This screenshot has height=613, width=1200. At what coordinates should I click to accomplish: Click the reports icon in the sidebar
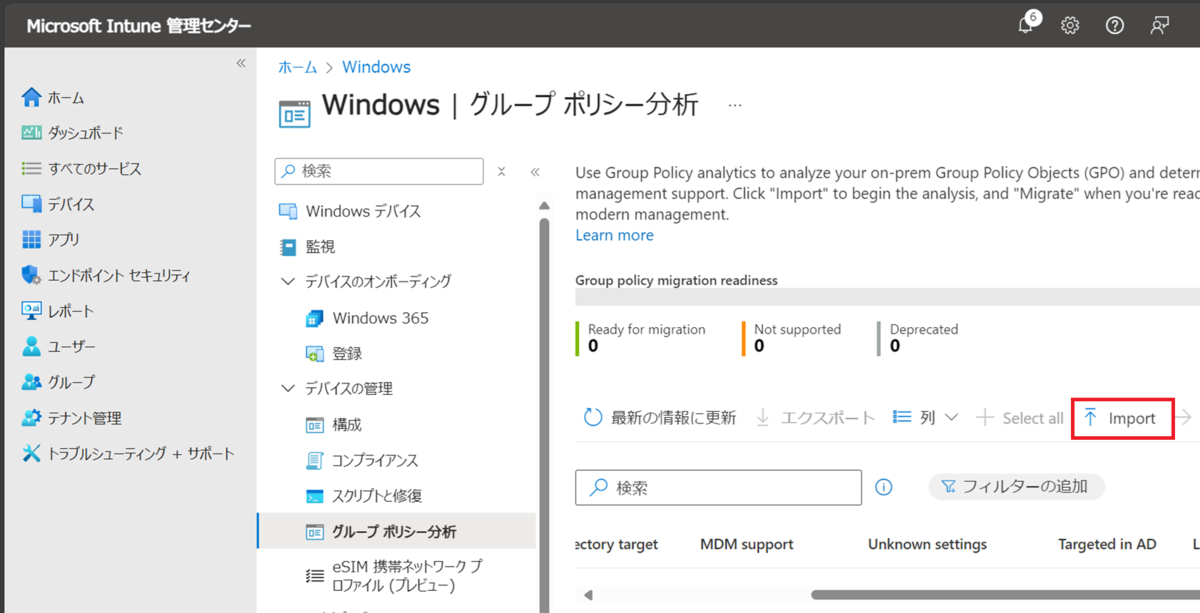click(x=32, y=311)
